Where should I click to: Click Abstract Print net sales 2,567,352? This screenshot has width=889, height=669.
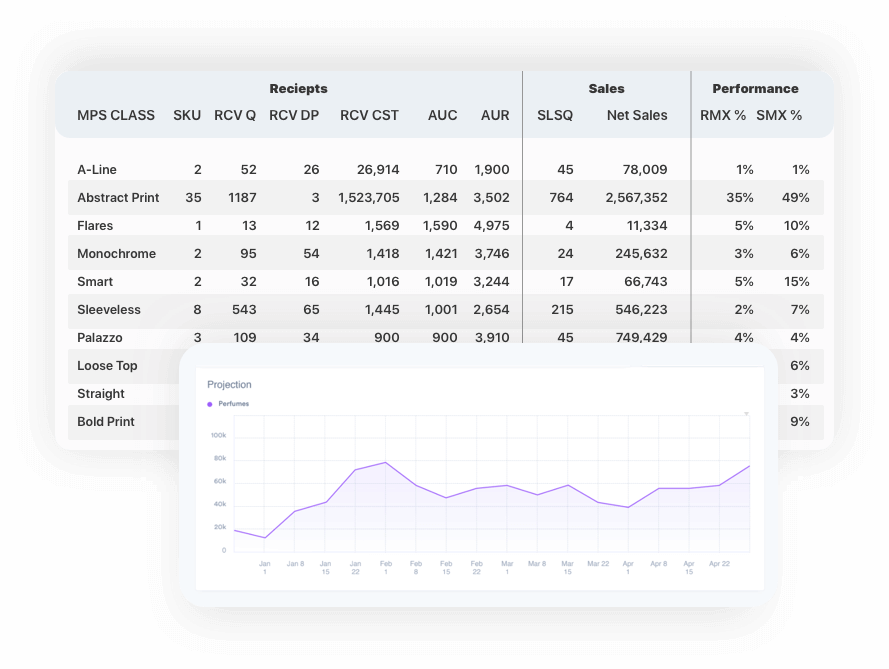(636, 197)
